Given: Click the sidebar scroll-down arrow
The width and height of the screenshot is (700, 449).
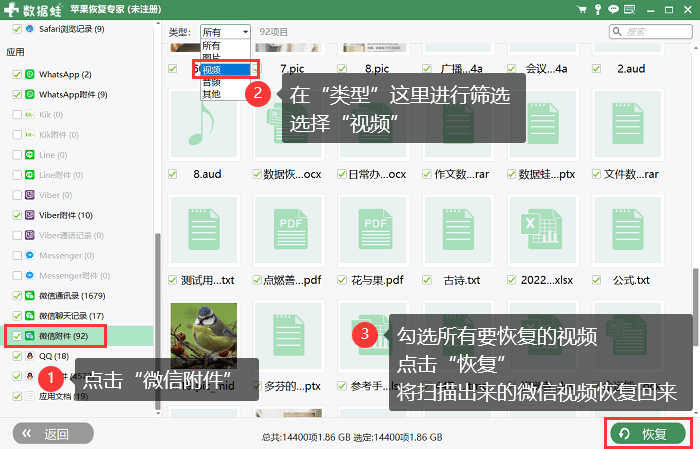Looking at the screenshot, I should (x=157, y=413).
